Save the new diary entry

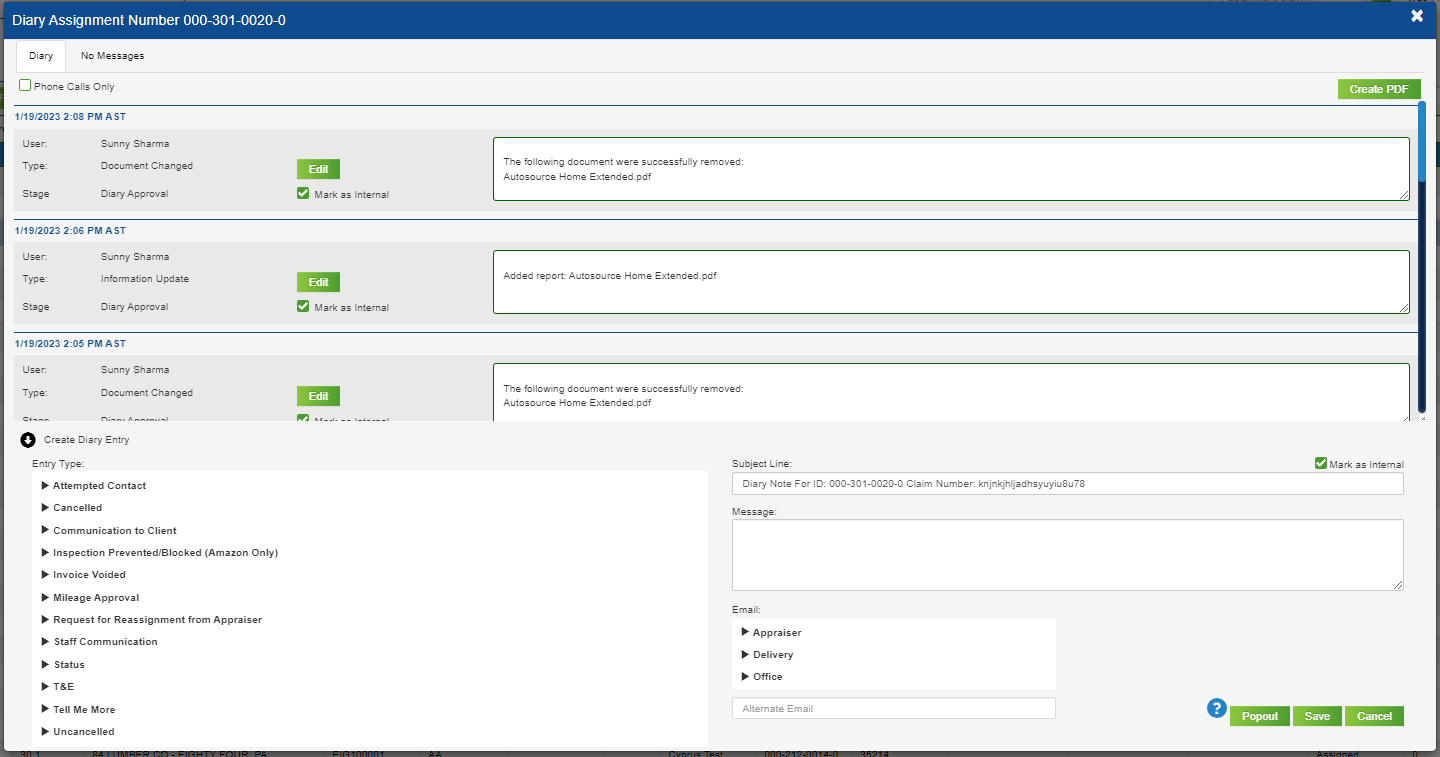pyautogui.click(x=1317, y=715)
